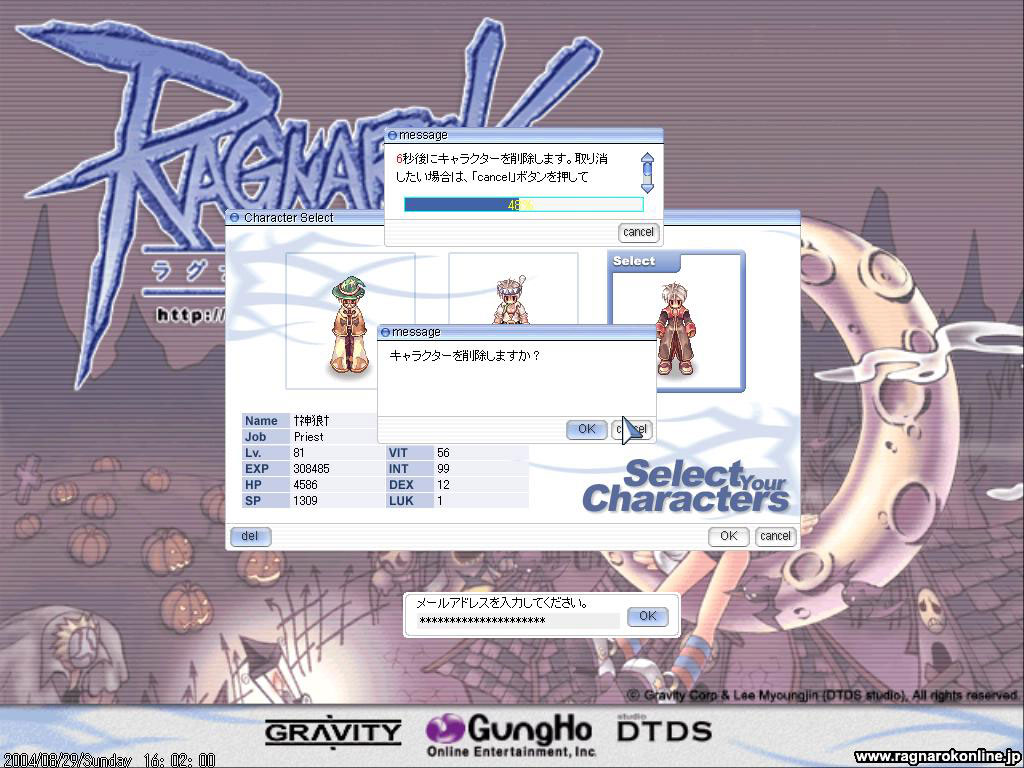Click the "LUK" label in the stats table
1024x768 pixels.
401,501
